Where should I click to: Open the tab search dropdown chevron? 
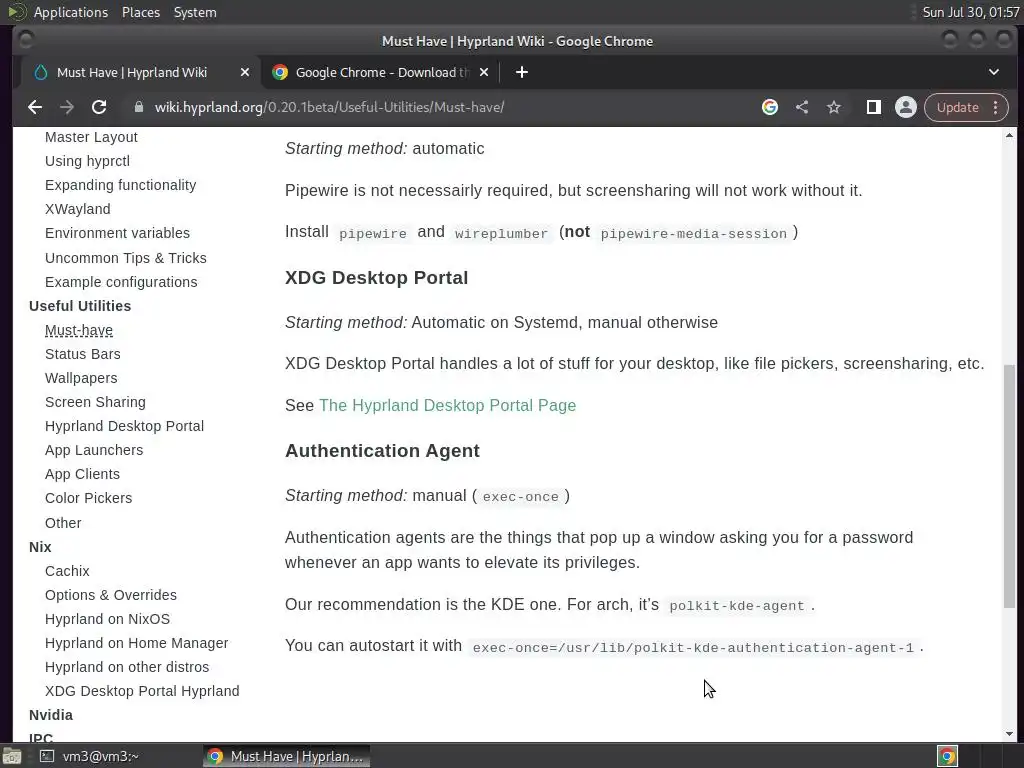coord(994,72)
